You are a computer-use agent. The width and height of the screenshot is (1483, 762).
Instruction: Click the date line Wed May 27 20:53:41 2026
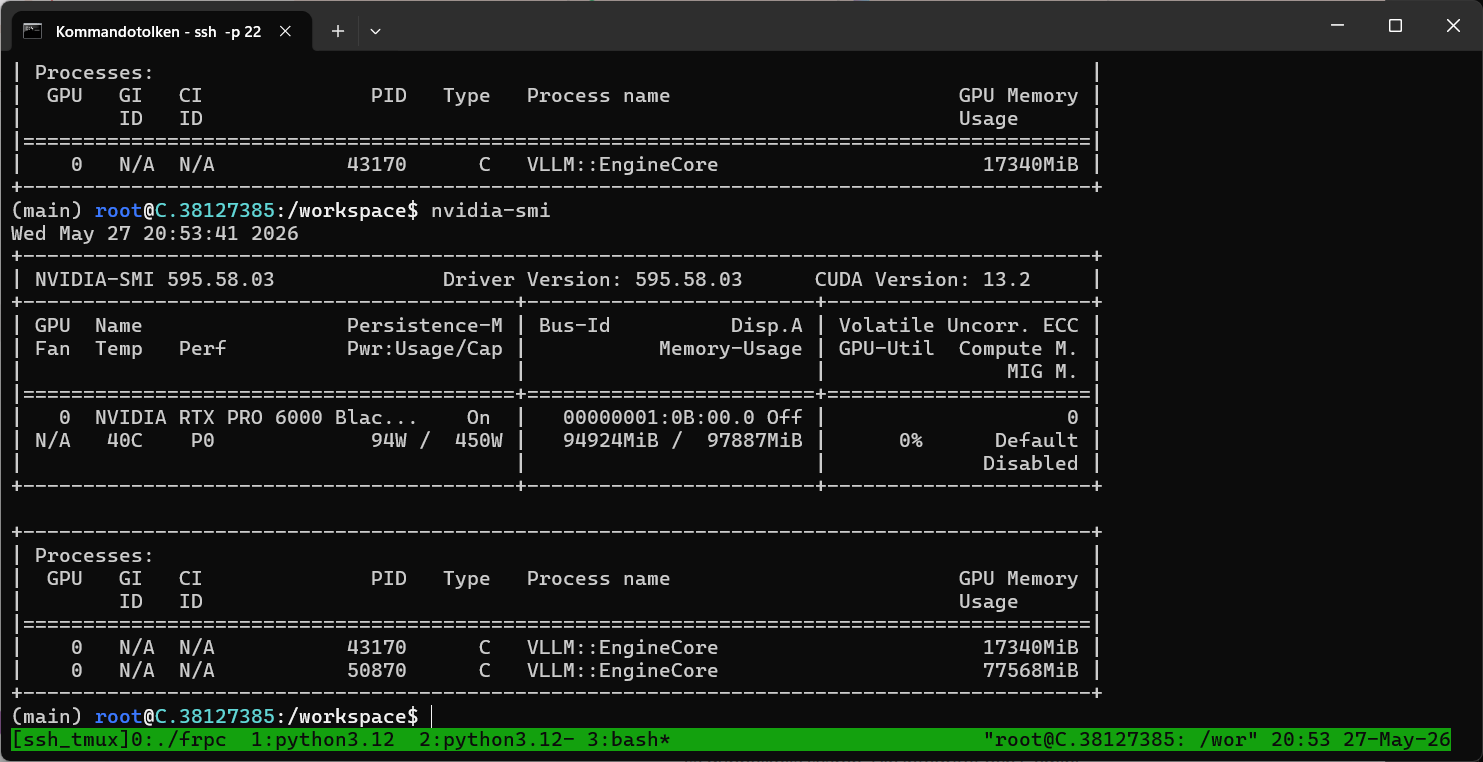coord(155,234)
